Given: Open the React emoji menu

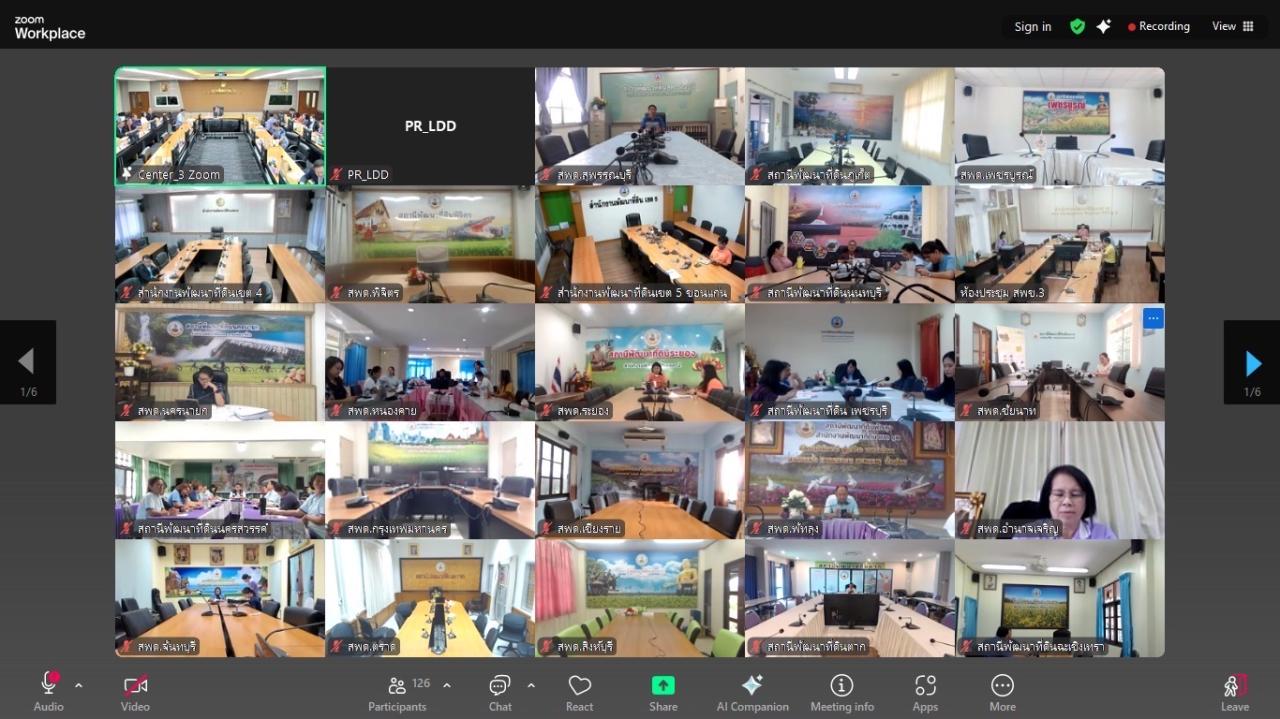Looking at the screenshot, I should point(579,693).
